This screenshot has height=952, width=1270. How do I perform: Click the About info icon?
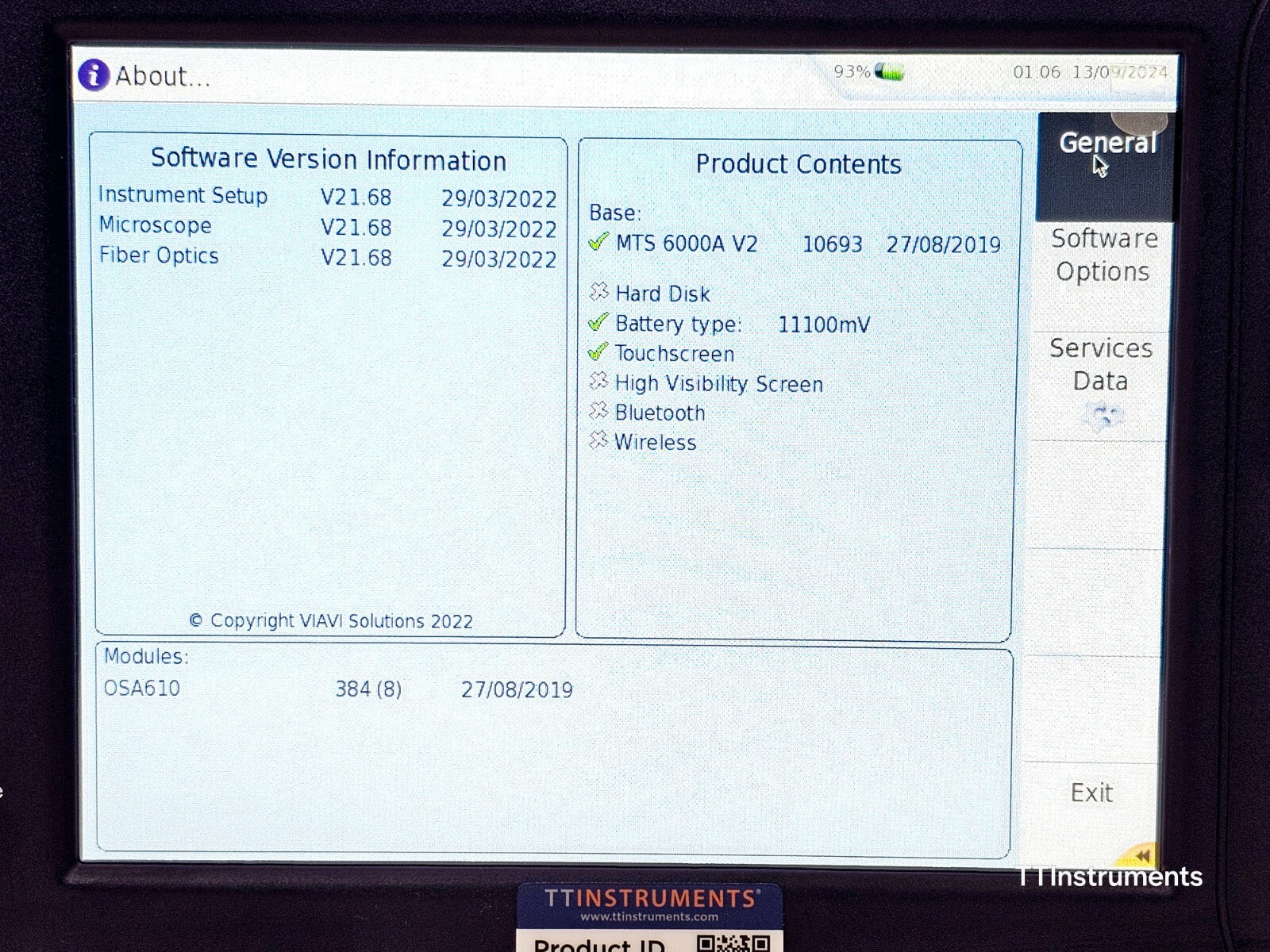pyautogui.click(x=94, y=75)
